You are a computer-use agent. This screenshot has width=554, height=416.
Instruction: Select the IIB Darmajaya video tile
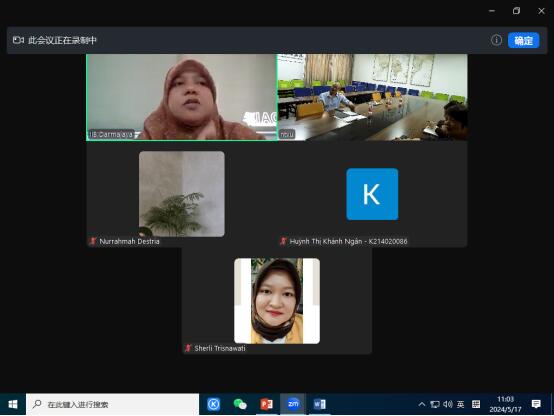pos(182,97)
